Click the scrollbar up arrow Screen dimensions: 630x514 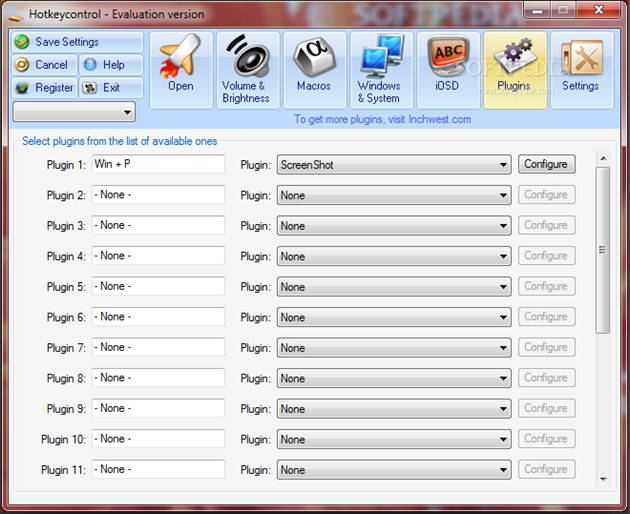coord(603,158)
